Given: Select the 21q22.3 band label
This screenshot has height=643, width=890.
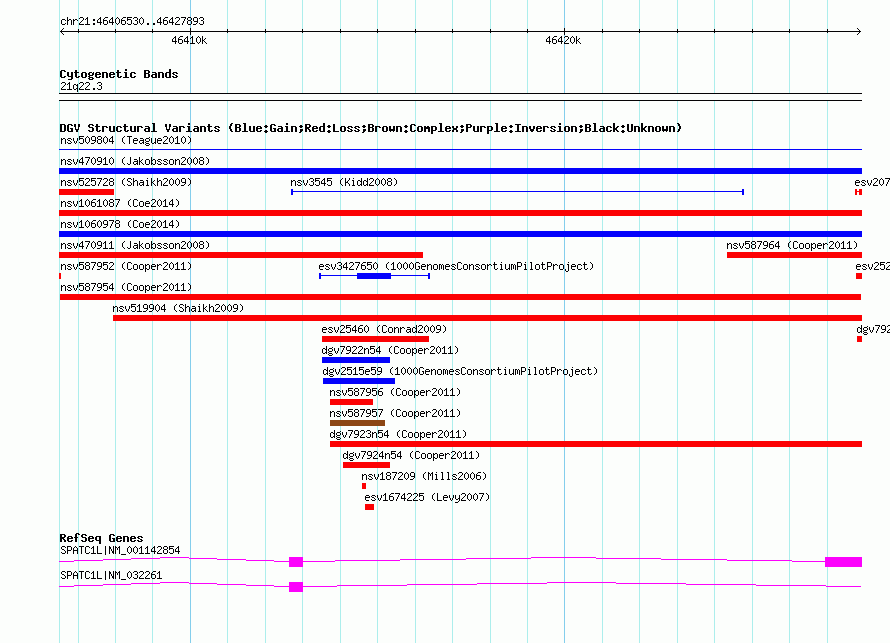Looking at the screenshot, I should [81, 86].
